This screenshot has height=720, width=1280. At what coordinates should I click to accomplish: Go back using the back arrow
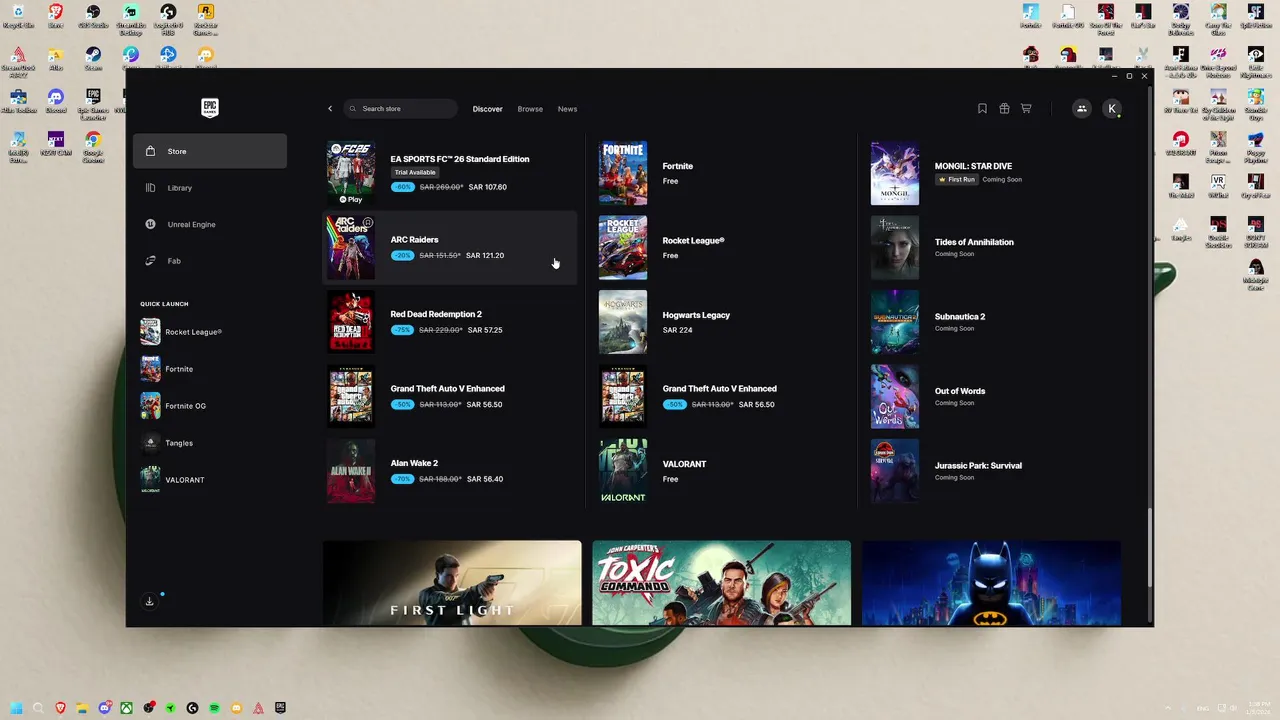coord(330,108)
